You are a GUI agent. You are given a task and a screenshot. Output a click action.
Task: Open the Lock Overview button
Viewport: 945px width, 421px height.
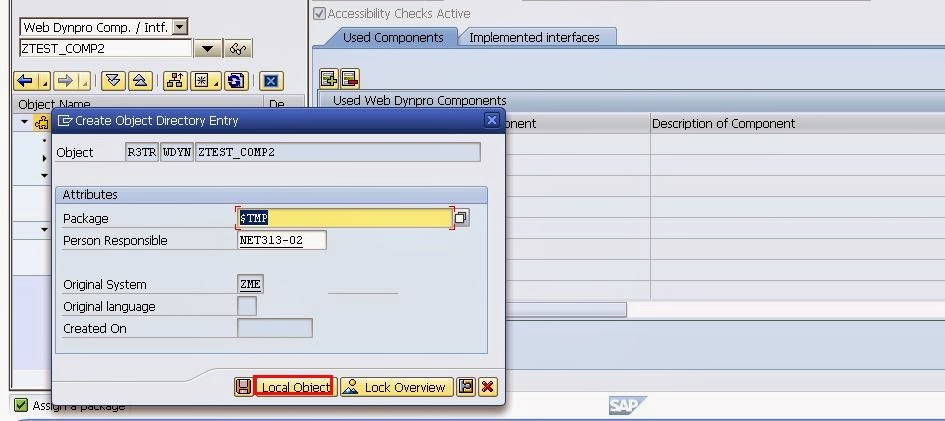coord(397,387)
